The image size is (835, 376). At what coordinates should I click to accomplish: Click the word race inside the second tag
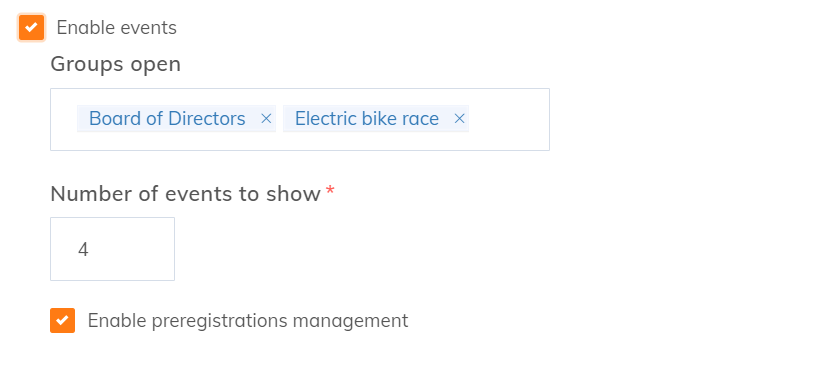(421, 119)
